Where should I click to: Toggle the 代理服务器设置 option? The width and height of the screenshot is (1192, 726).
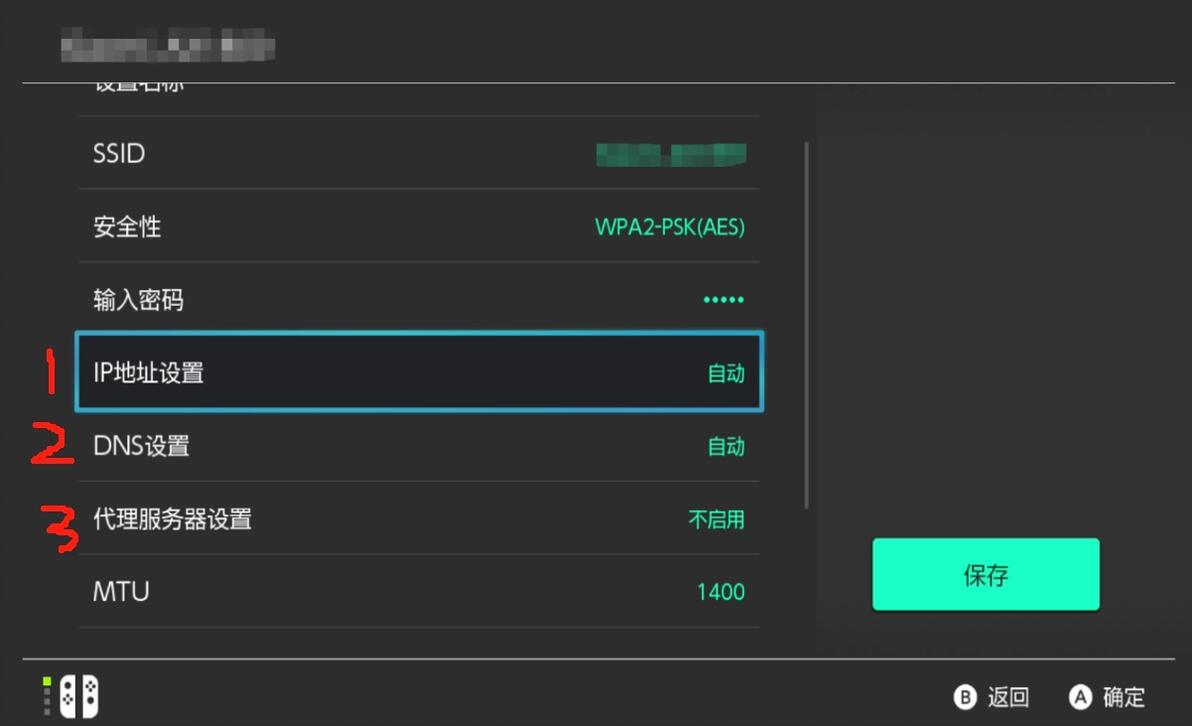coord(419,520)
